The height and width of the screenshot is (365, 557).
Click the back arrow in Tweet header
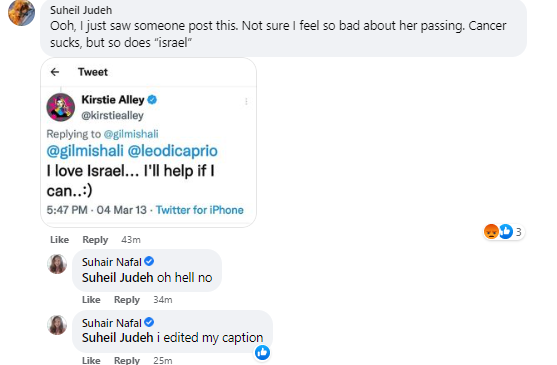pos(55,72)
